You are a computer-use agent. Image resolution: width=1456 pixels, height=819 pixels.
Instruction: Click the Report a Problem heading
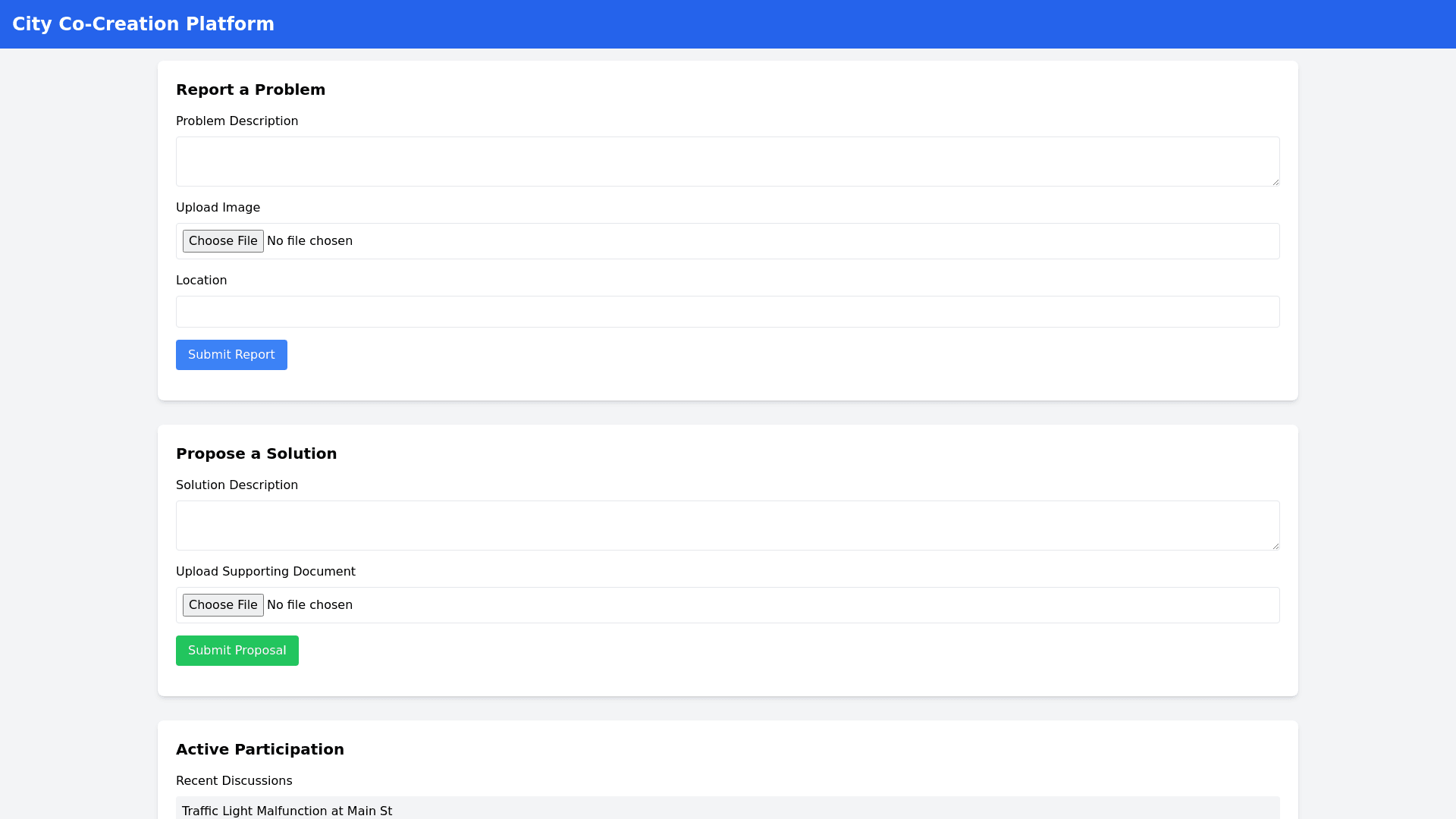pos(250,89)
